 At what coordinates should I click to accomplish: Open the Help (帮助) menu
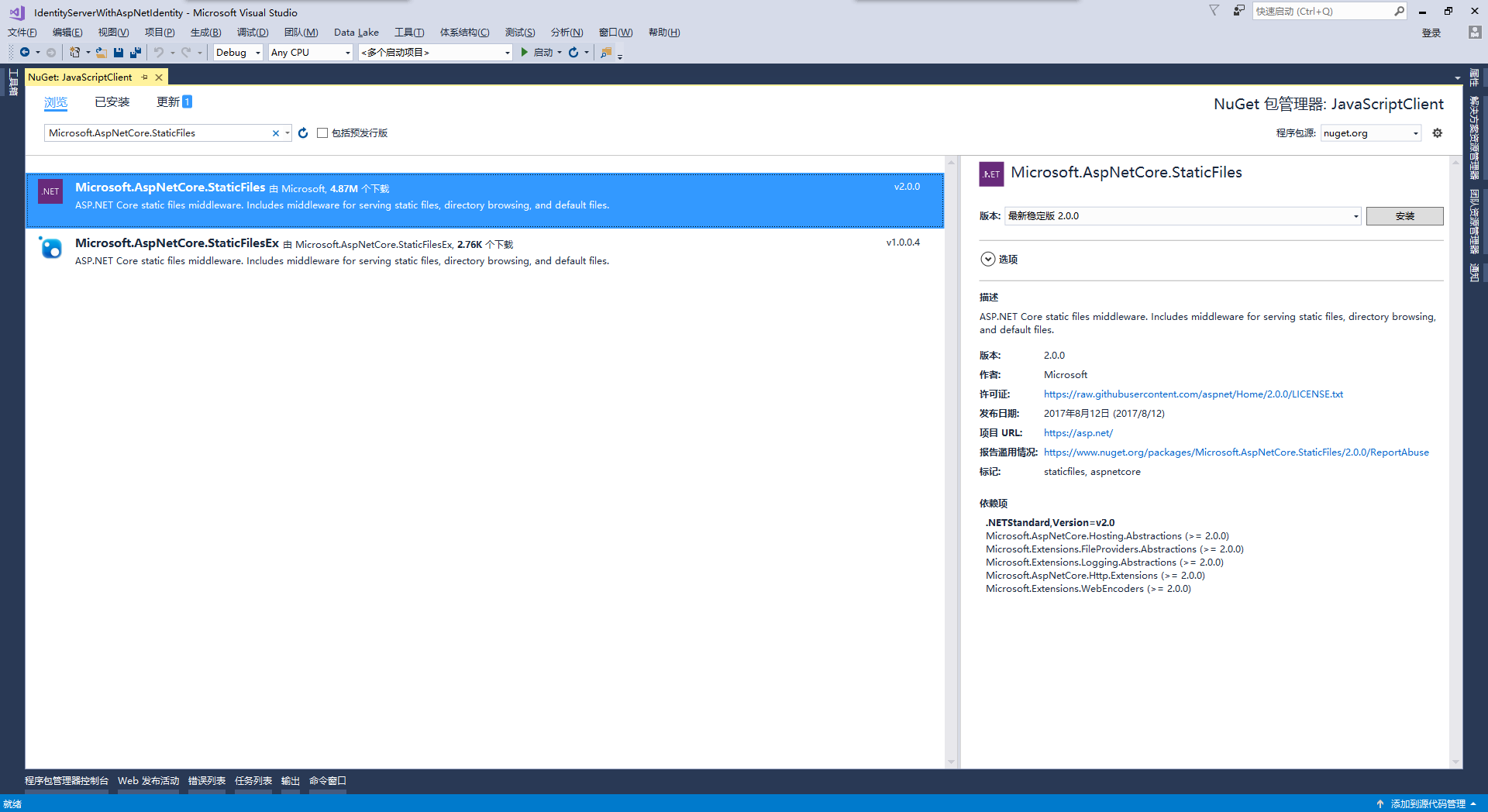[x=664, y=32]
